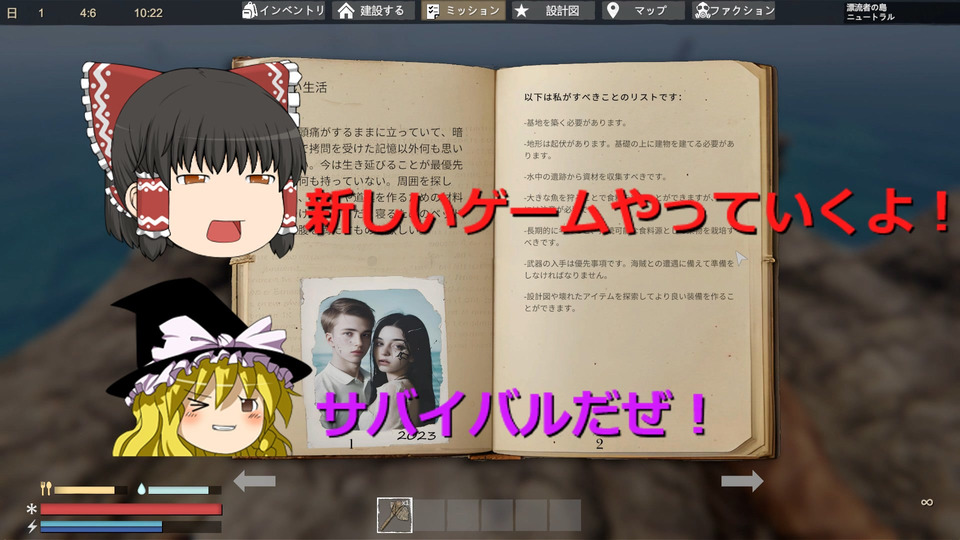Screen dimensions: 960x540
Task: Click the infinity symbol icon
Action: click(x=927, y=503)
